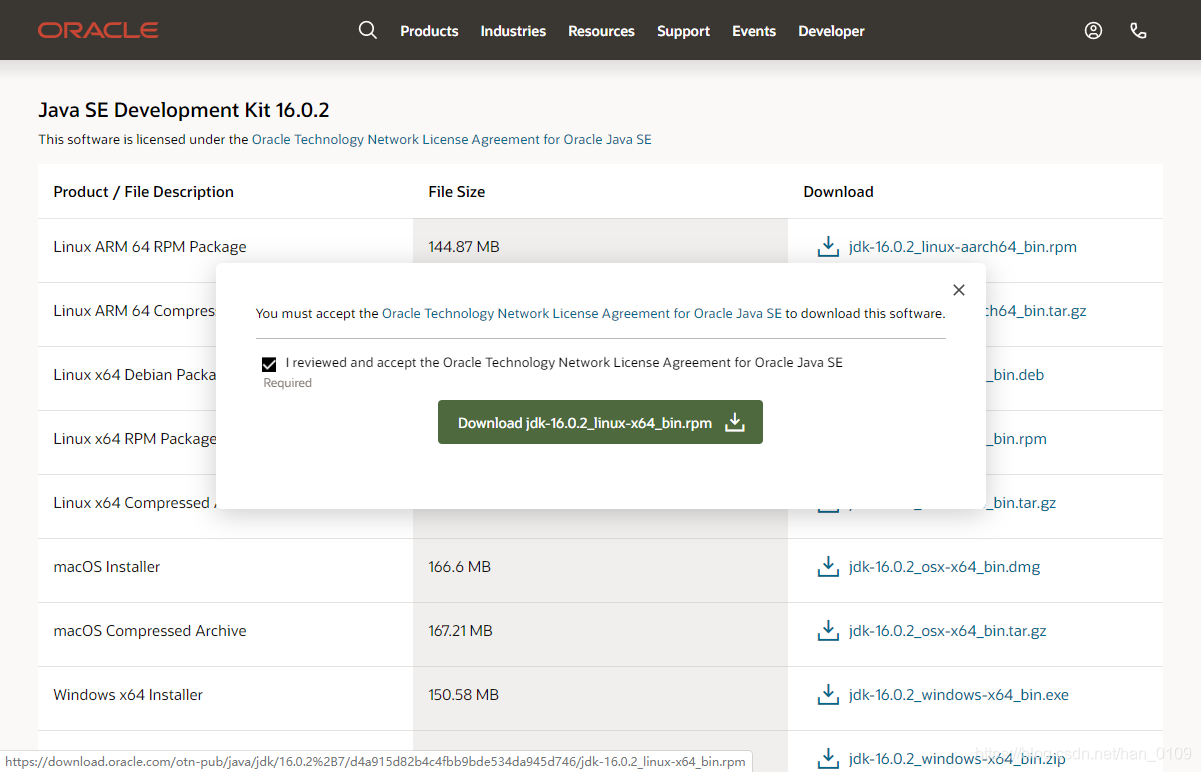The image size is (1201, 772).
Task: Click Linux x64 RPM Package row label
Action: (x=135, y=439)
